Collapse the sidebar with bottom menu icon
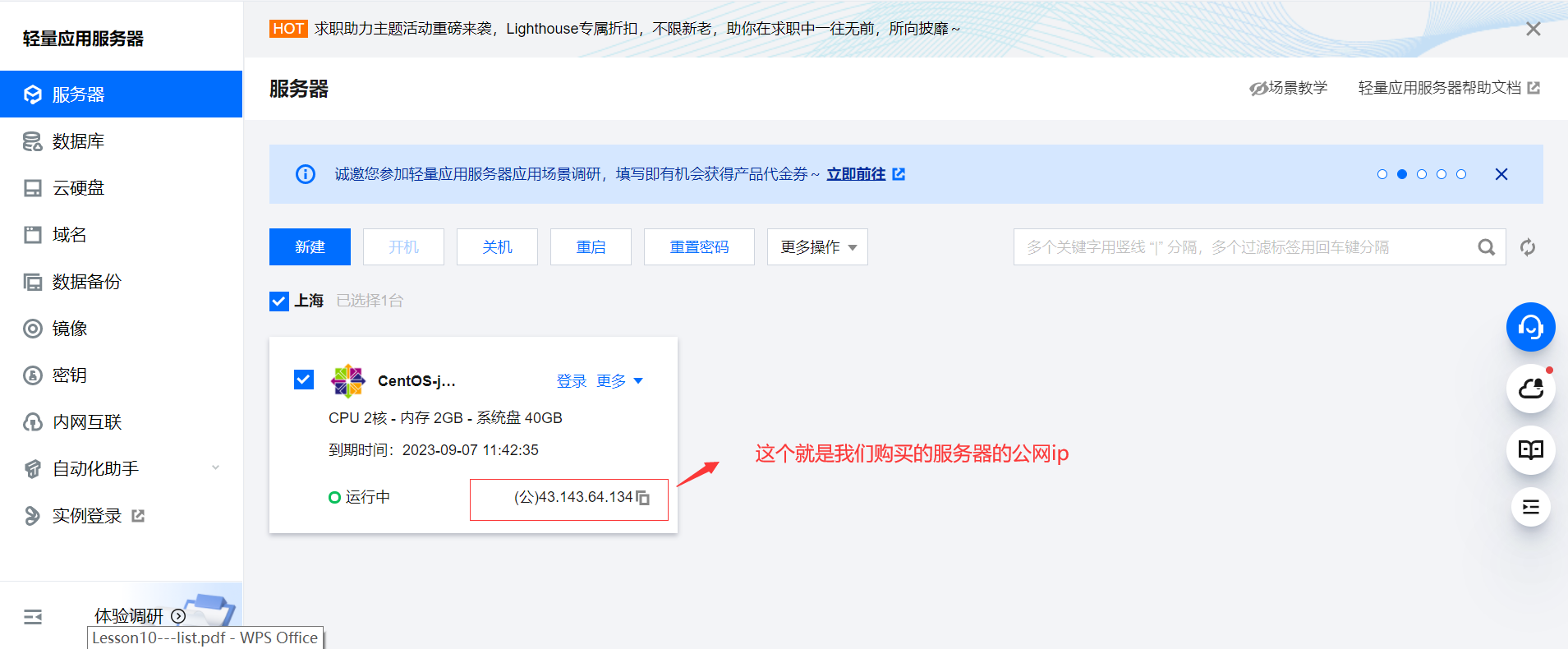Screen dimensions: 1568x649 [33, 617]
